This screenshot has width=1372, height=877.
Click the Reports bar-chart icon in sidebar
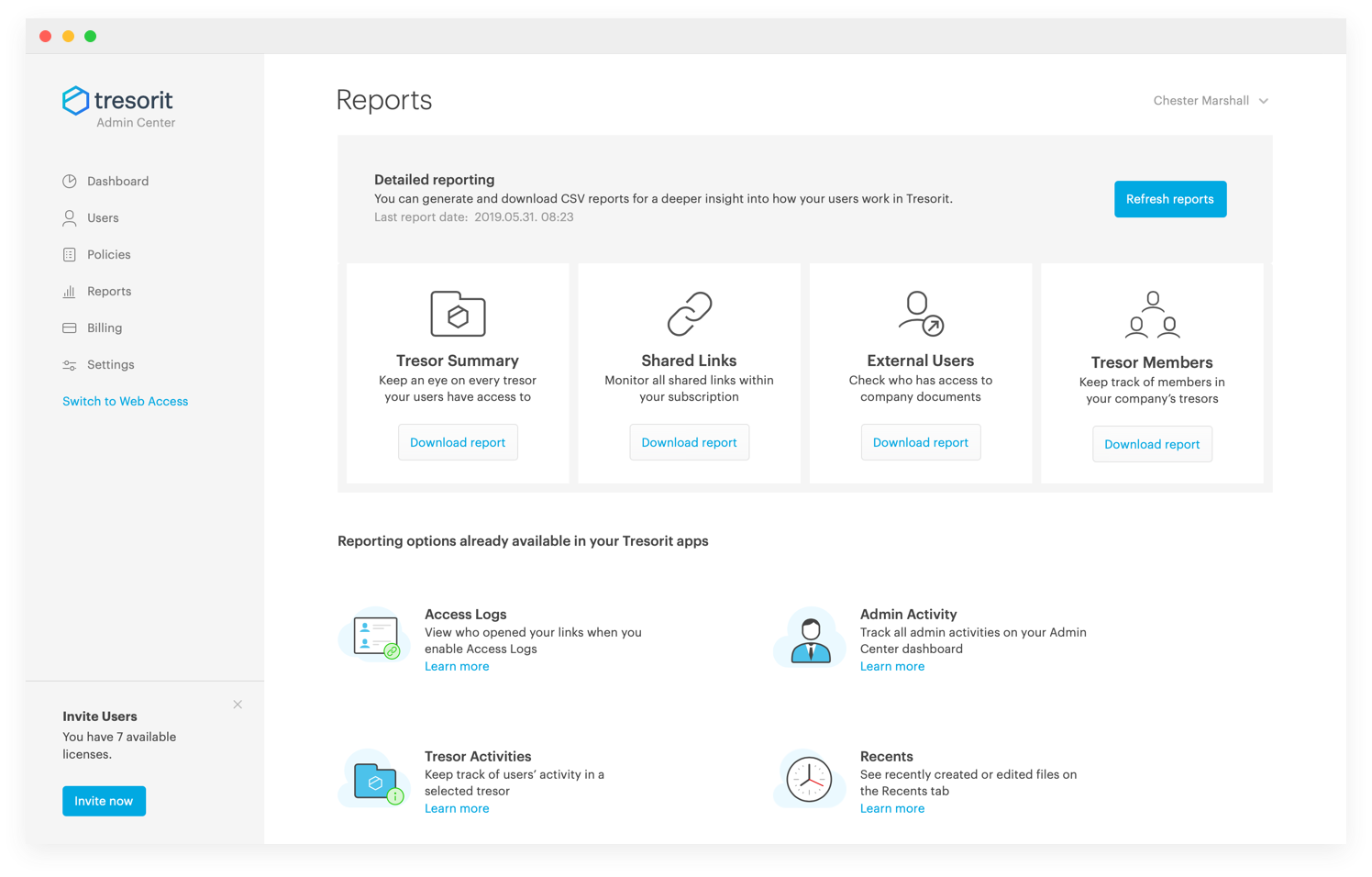[70, 292]
